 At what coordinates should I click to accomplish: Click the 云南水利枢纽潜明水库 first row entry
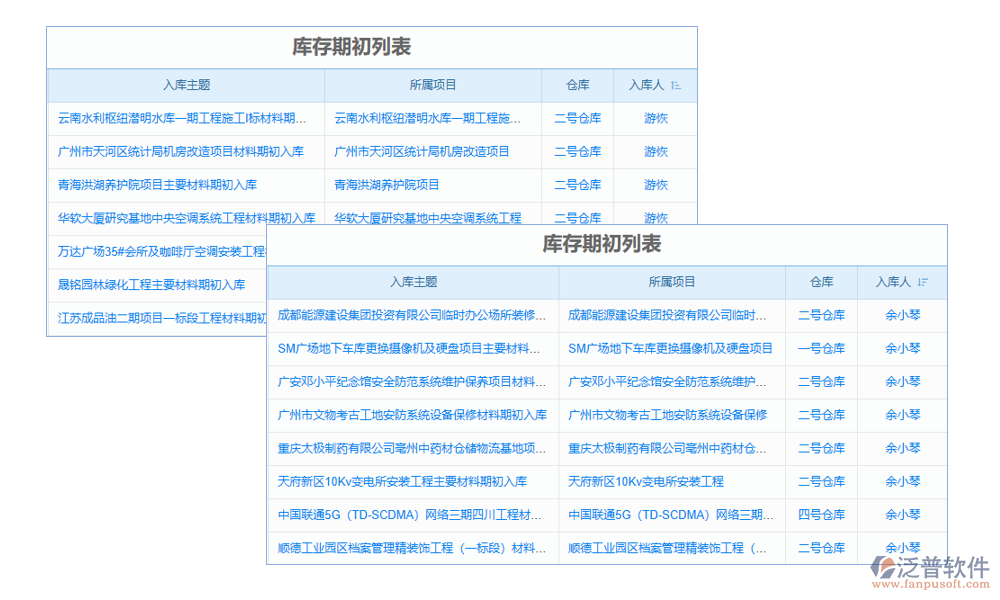point(182,119)
